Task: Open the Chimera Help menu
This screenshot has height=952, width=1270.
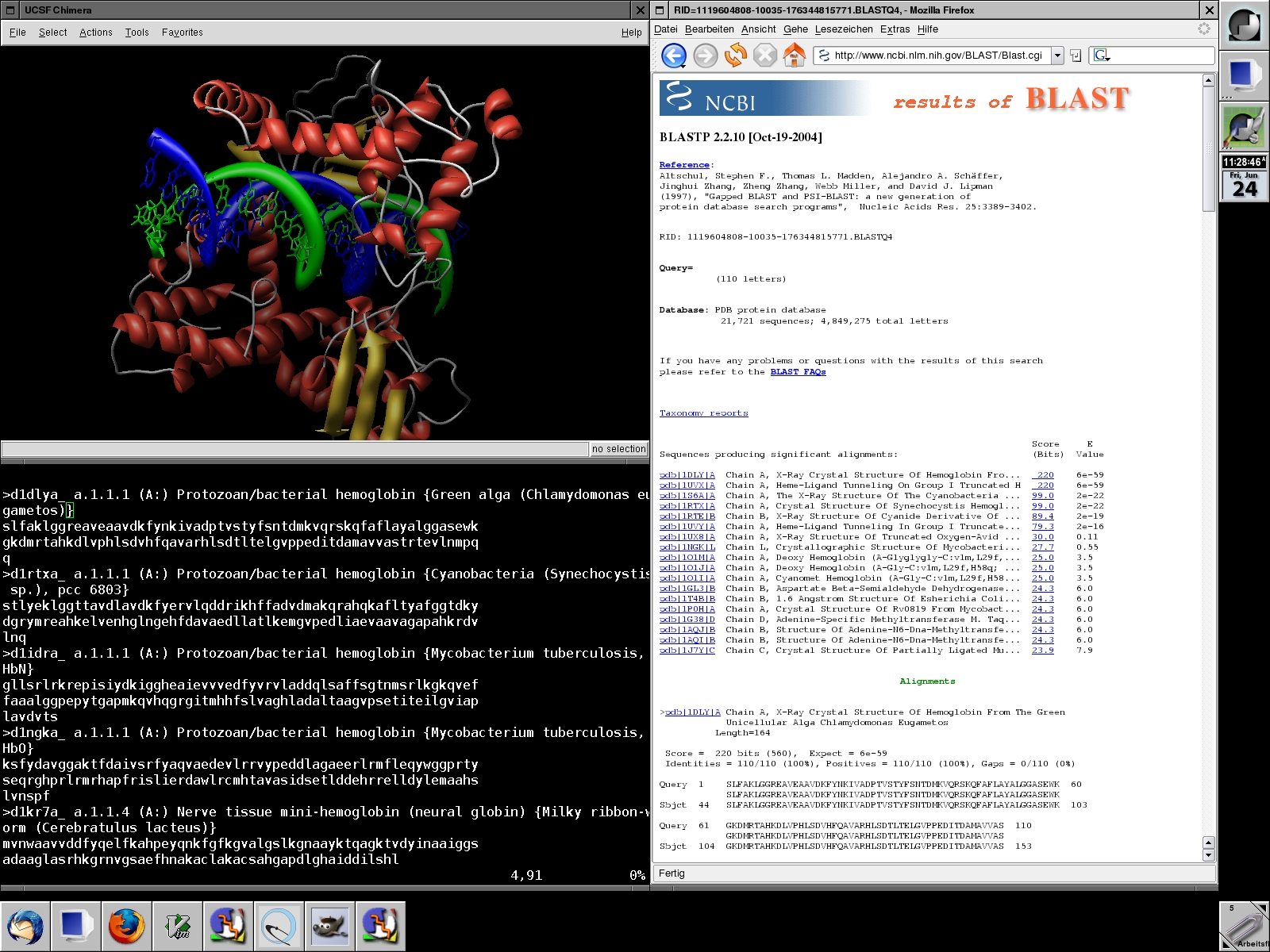Action: 632,33
